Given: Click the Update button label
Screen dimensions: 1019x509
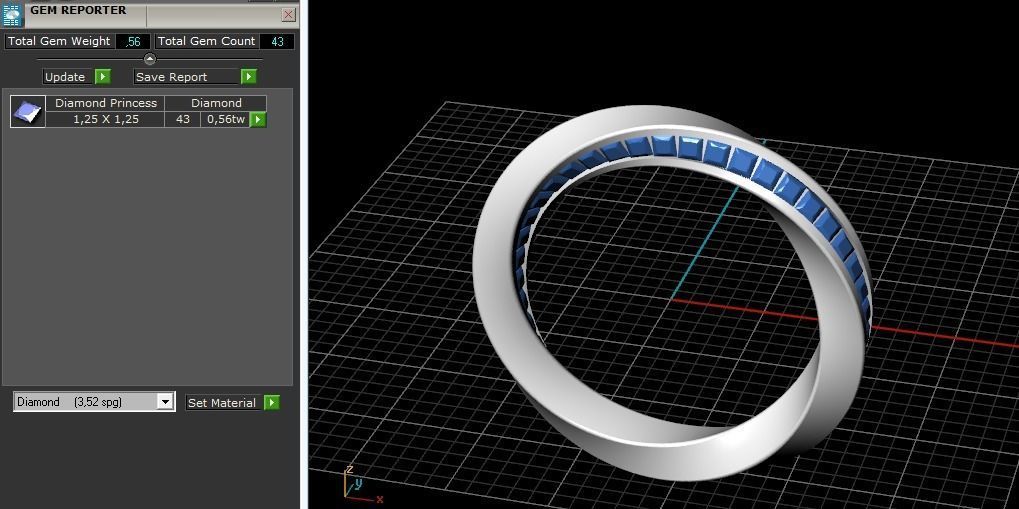Looking at the screenshot, I should (x=68, y=77).
